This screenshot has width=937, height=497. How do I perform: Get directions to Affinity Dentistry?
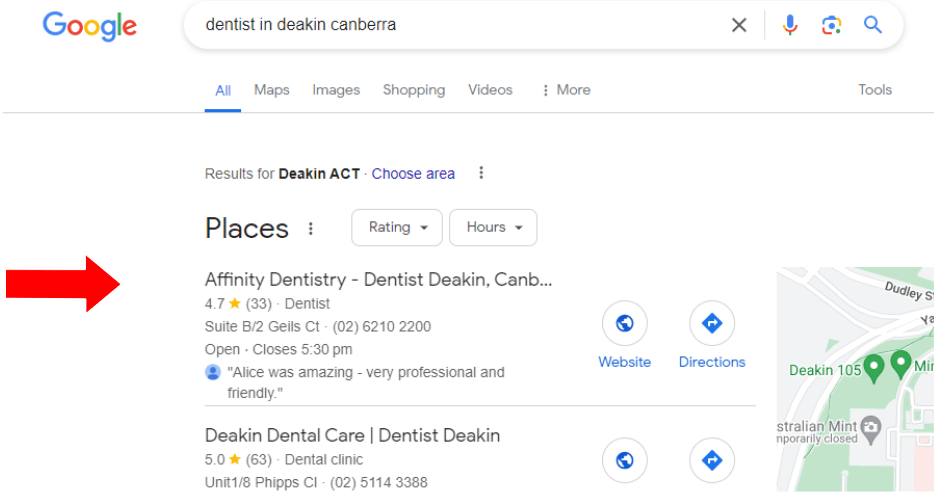click(712, 324)
